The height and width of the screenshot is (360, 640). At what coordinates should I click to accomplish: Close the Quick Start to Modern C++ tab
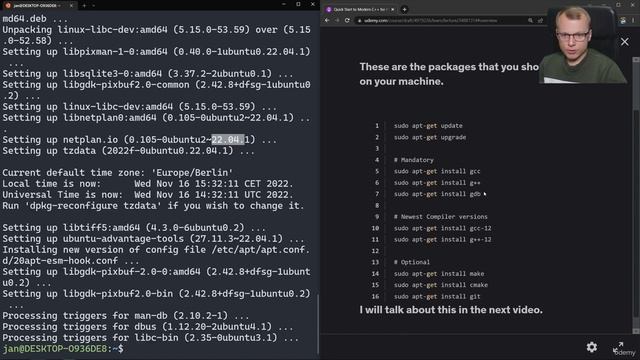click(393, 9)
